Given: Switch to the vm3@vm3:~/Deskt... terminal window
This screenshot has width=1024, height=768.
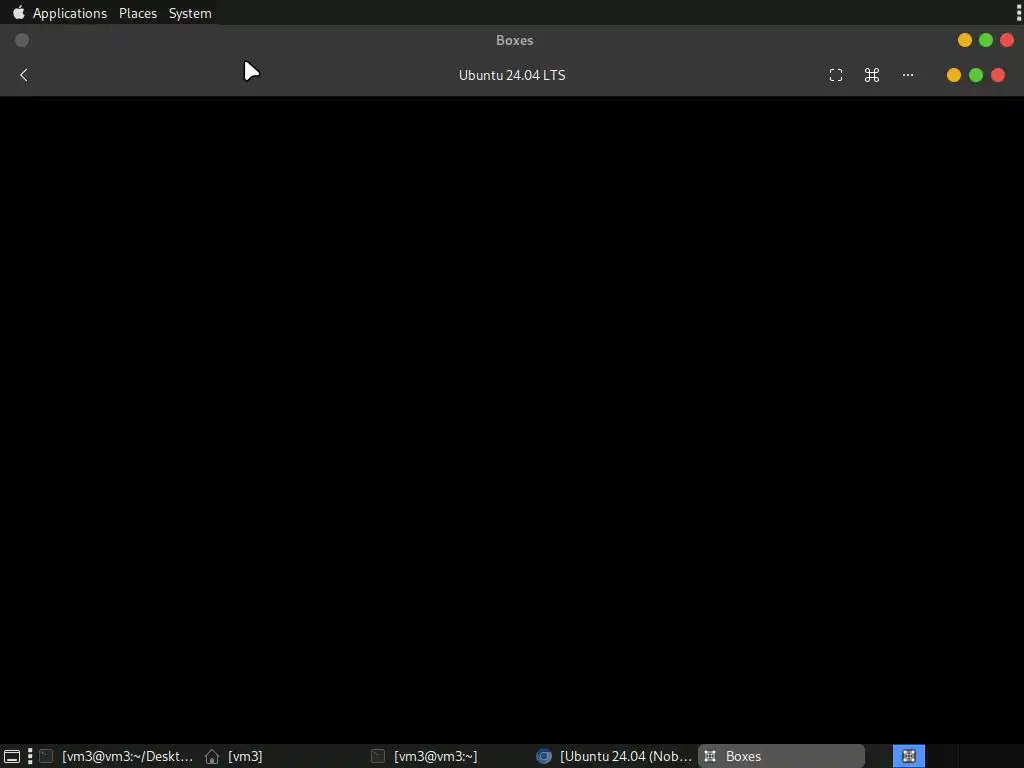Looking at the screenshot, I should [118, 756].
